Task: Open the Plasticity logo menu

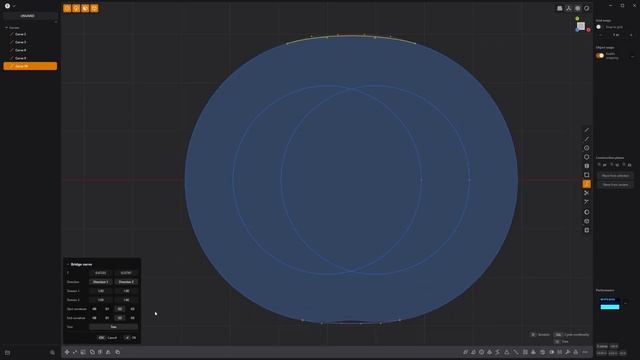Action: 7,6
